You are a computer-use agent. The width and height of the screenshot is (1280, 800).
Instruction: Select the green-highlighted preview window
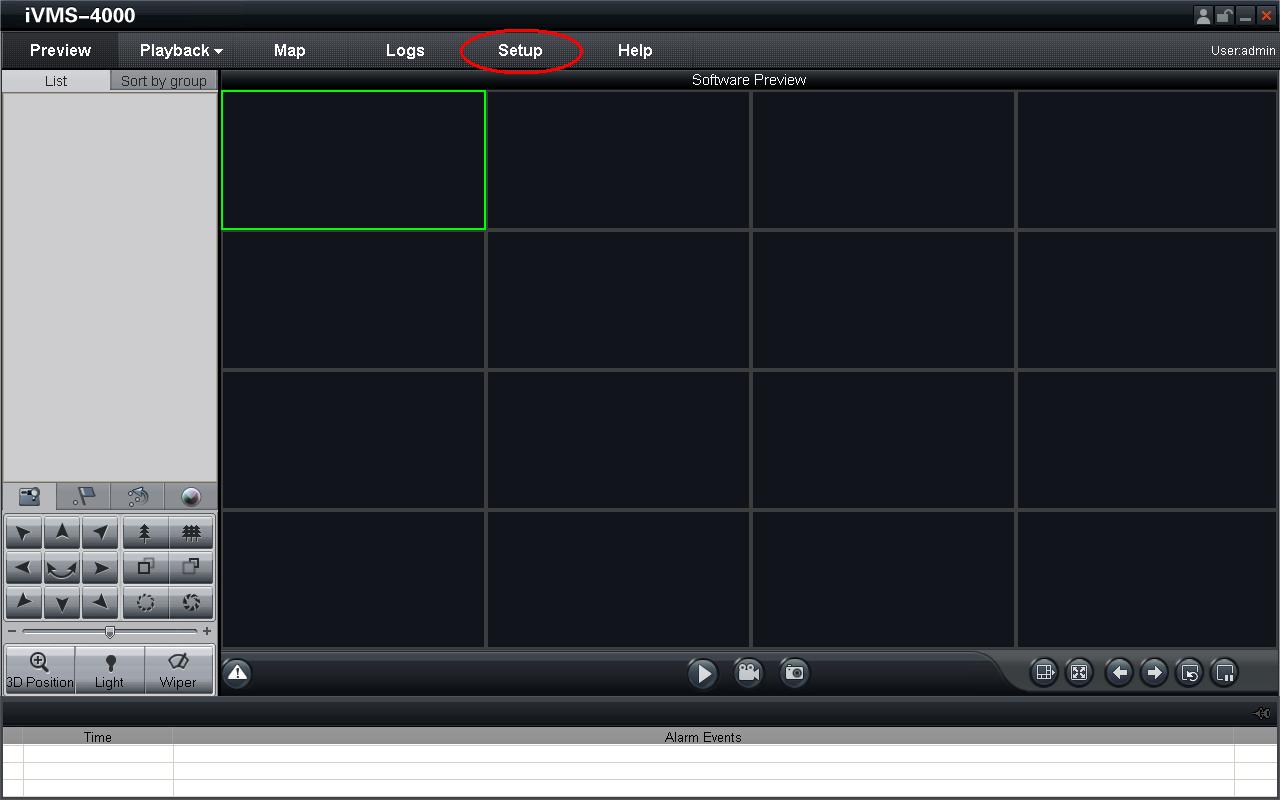coord(353,160)
